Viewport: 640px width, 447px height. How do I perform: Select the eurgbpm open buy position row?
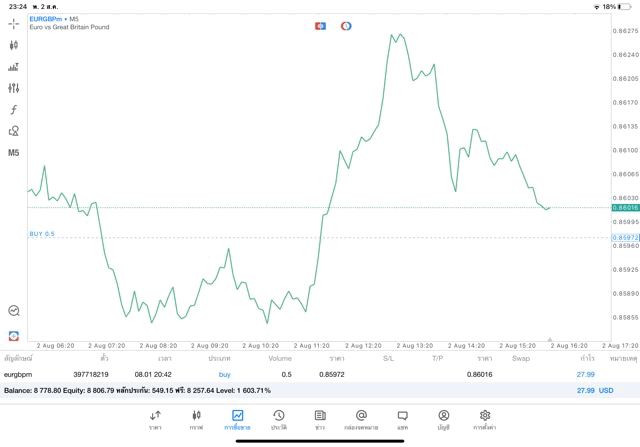tap(300, 373)
